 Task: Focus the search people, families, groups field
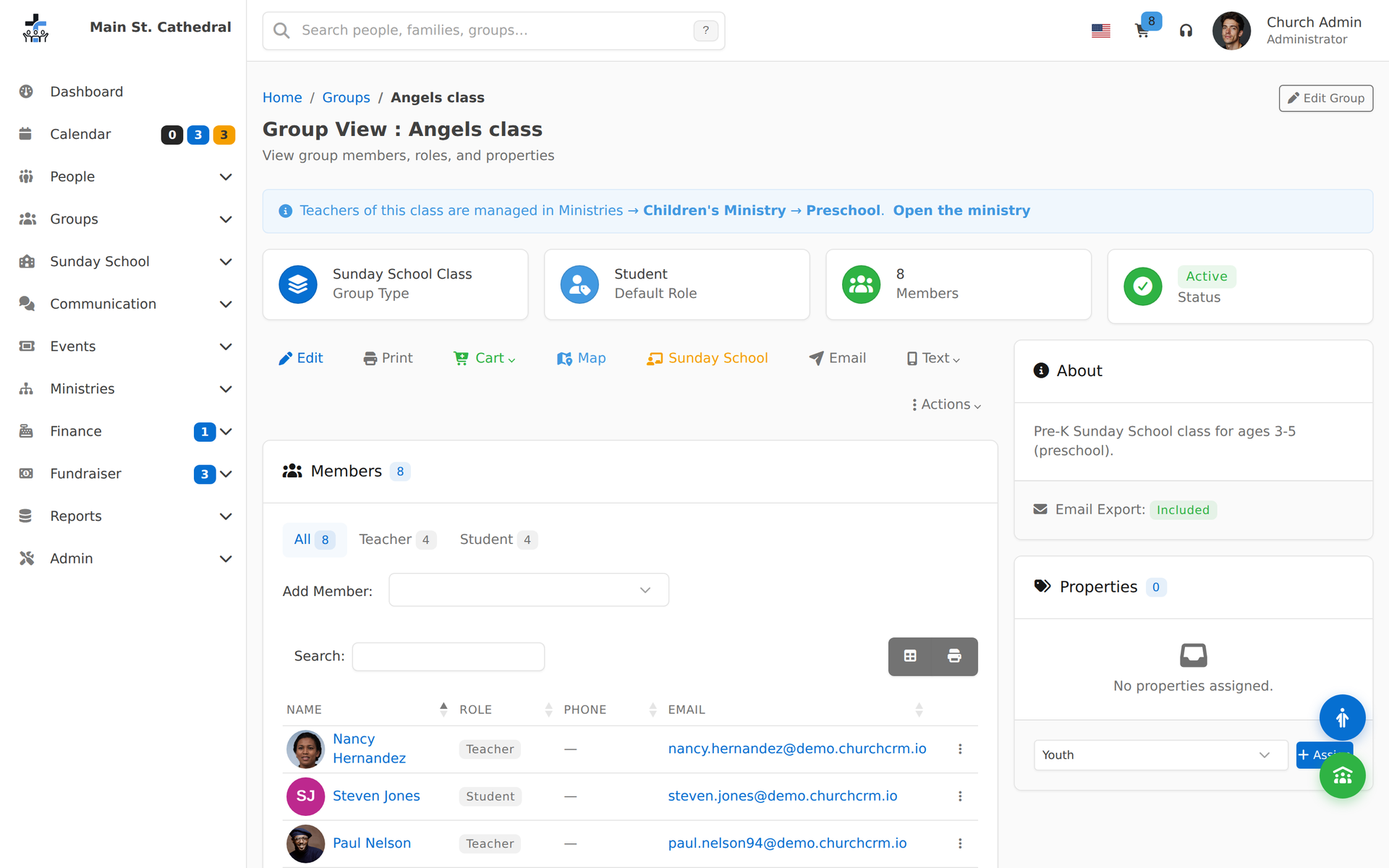click(493, 30)
